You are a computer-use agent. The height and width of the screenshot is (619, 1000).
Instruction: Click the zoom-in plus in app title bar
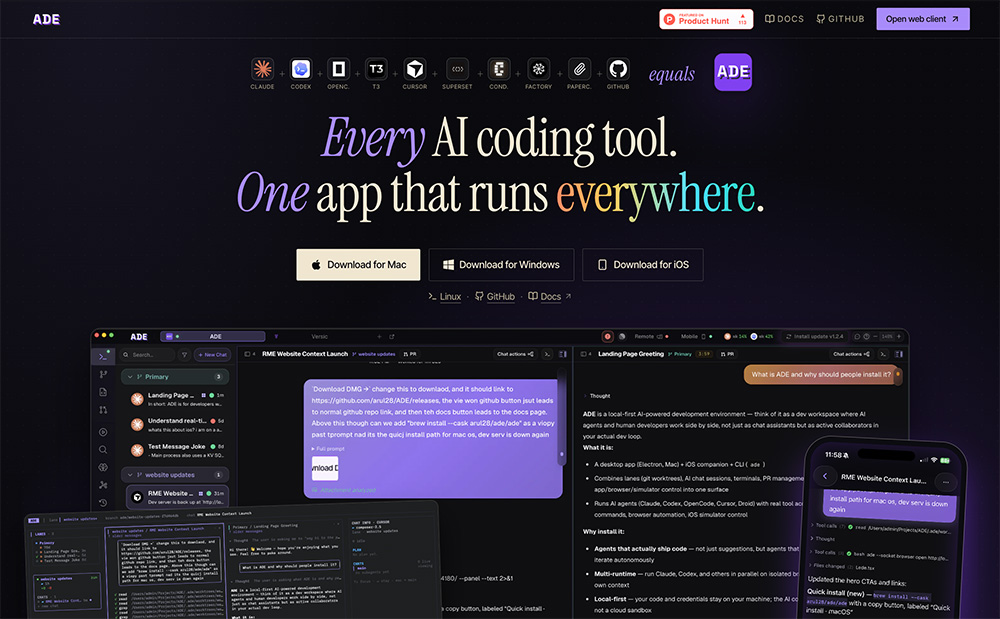[x=899, y=337]
